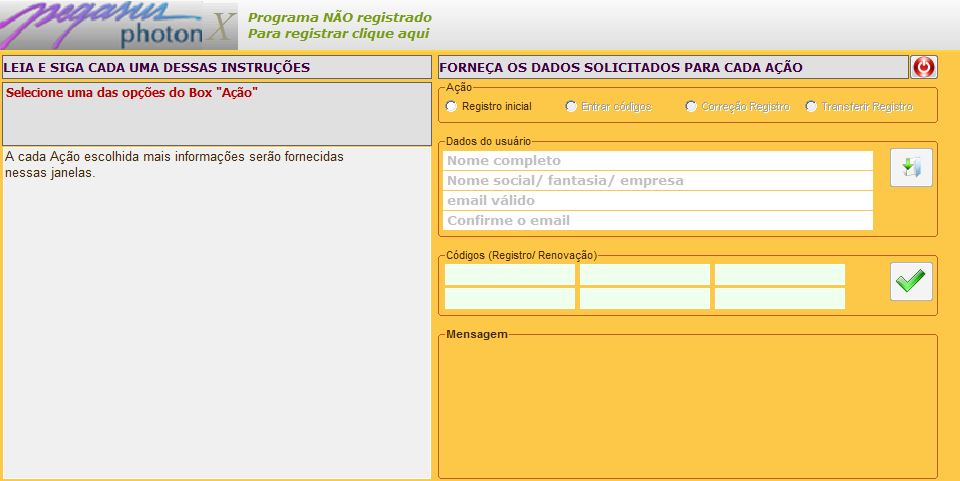
Task: Select the "Registro inicial" radio option
Action: (452, 106)
